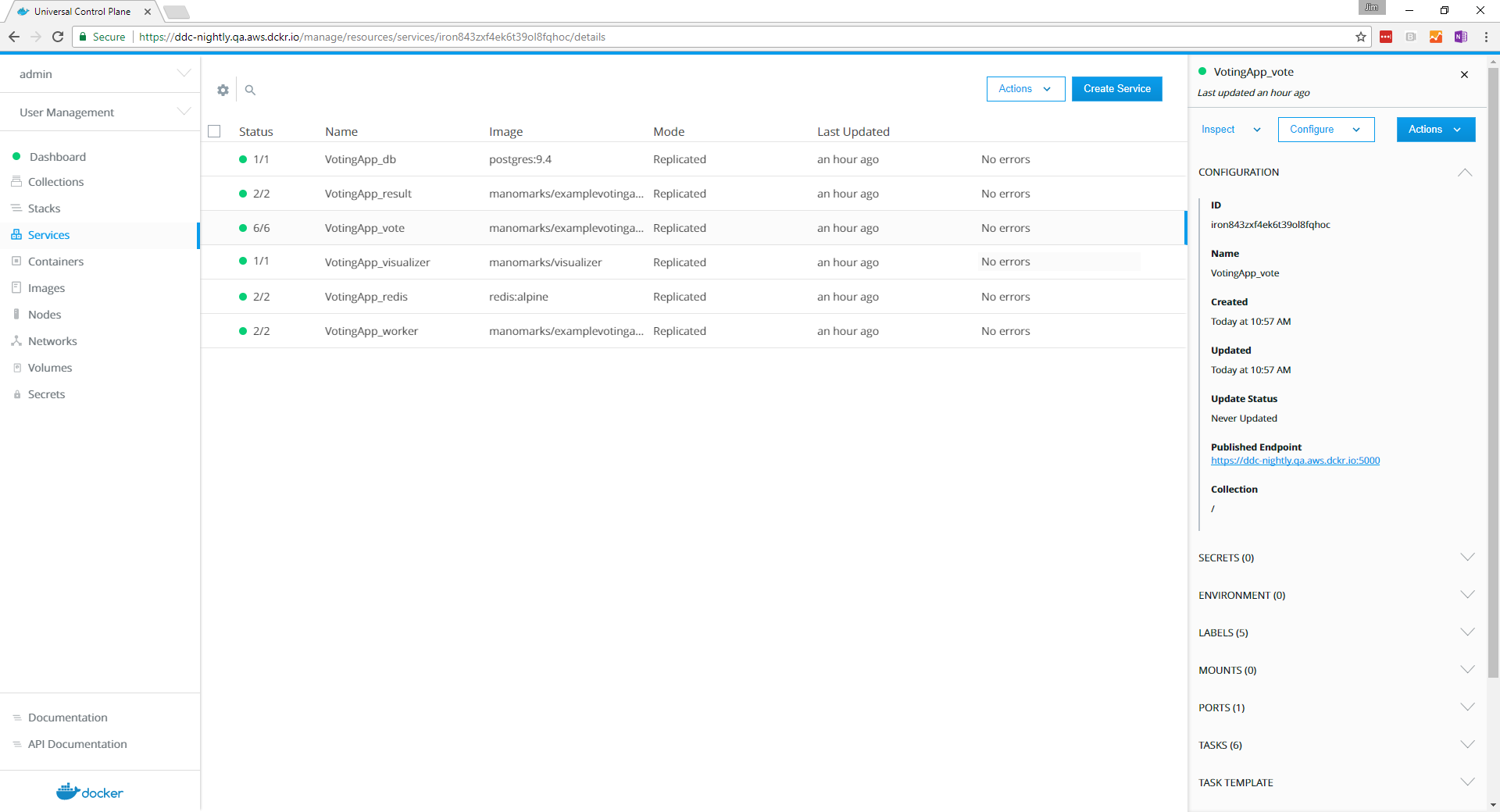
Task: Open the published endpoint link on port 5000
Action: tap(1295, 461)
